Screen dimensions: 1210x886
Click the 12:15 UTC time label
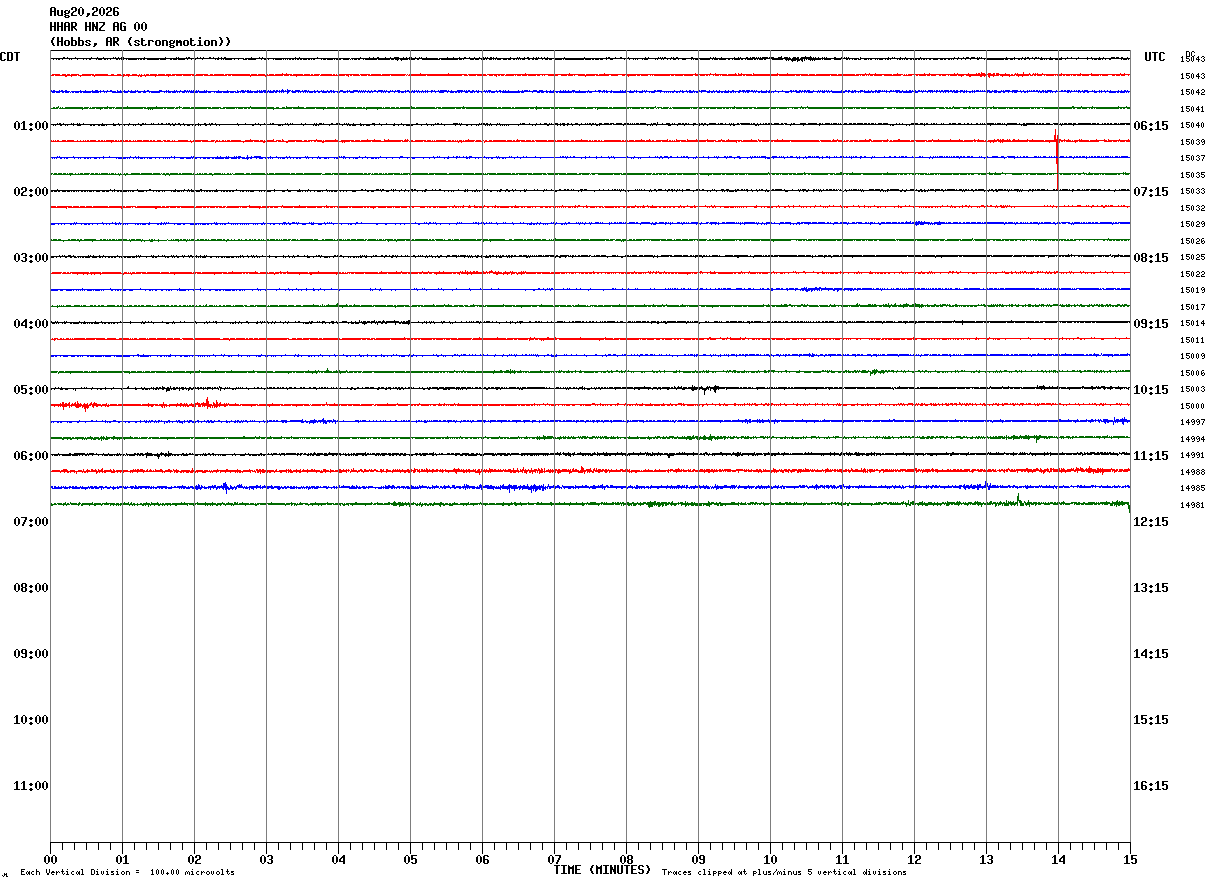pyautogui.click(x=1150, y=522)
